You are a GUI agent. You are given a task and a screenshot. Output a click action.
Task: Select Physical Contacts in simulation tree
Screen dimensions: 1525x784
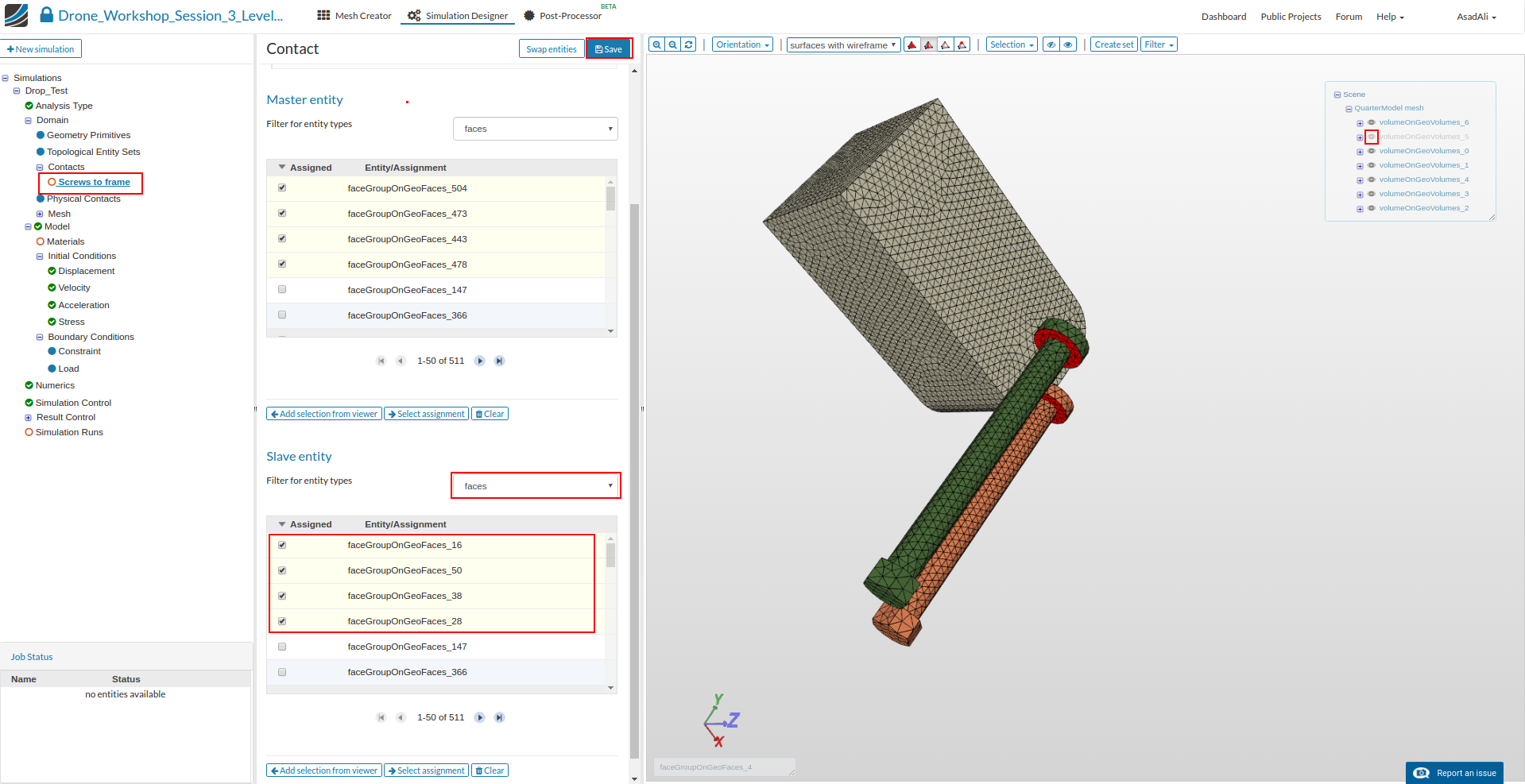click(x=83, y=199)
